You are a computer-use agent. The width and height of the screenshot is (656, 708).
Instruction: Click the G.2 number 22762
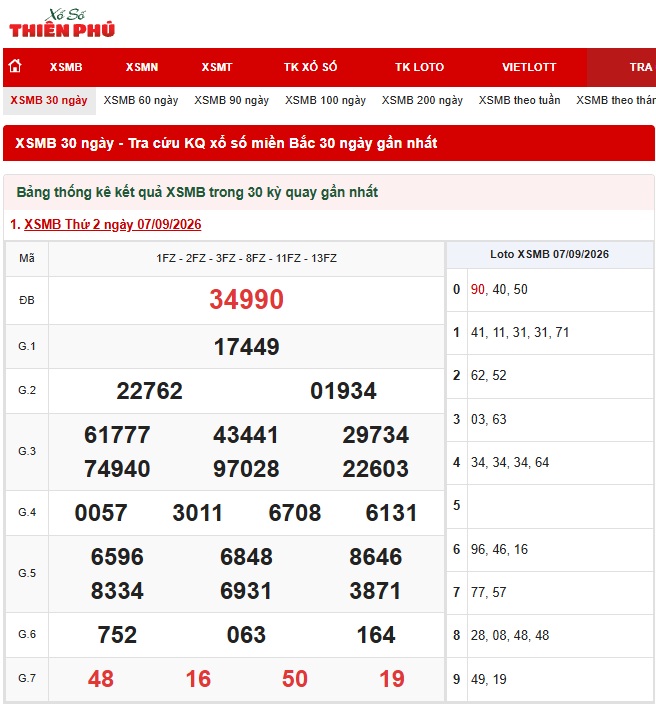[x=149, y=391]
